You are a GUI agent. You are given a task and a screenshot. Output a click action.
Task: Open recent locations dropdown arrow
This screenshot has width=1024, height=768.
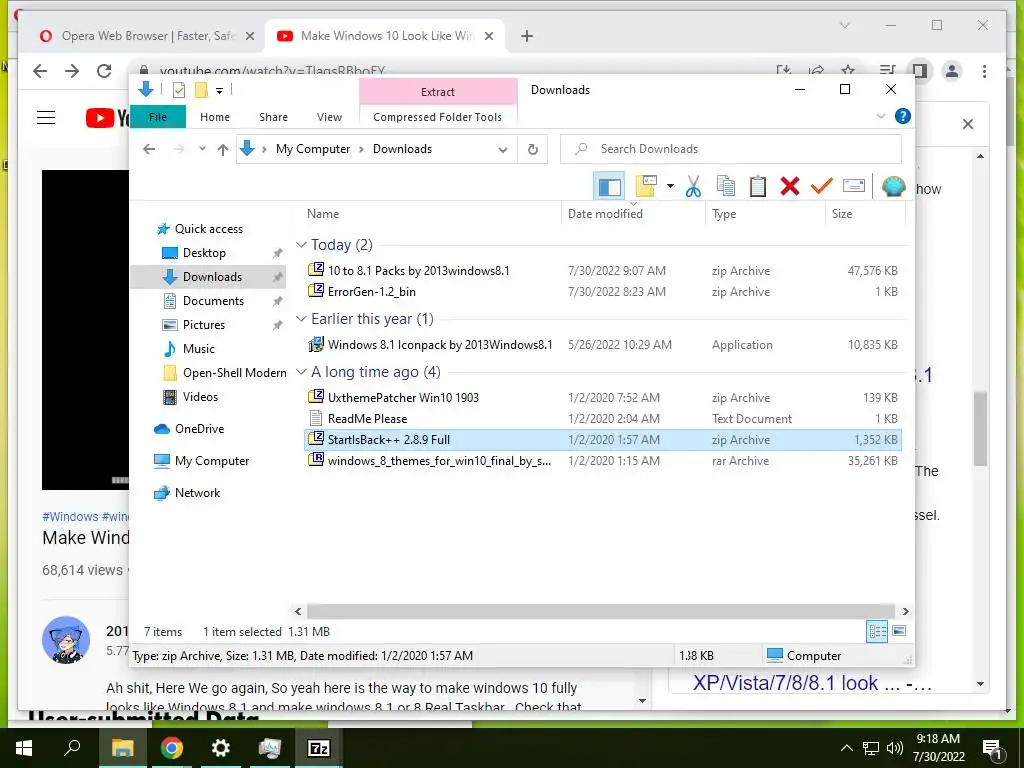click(202, 149)
